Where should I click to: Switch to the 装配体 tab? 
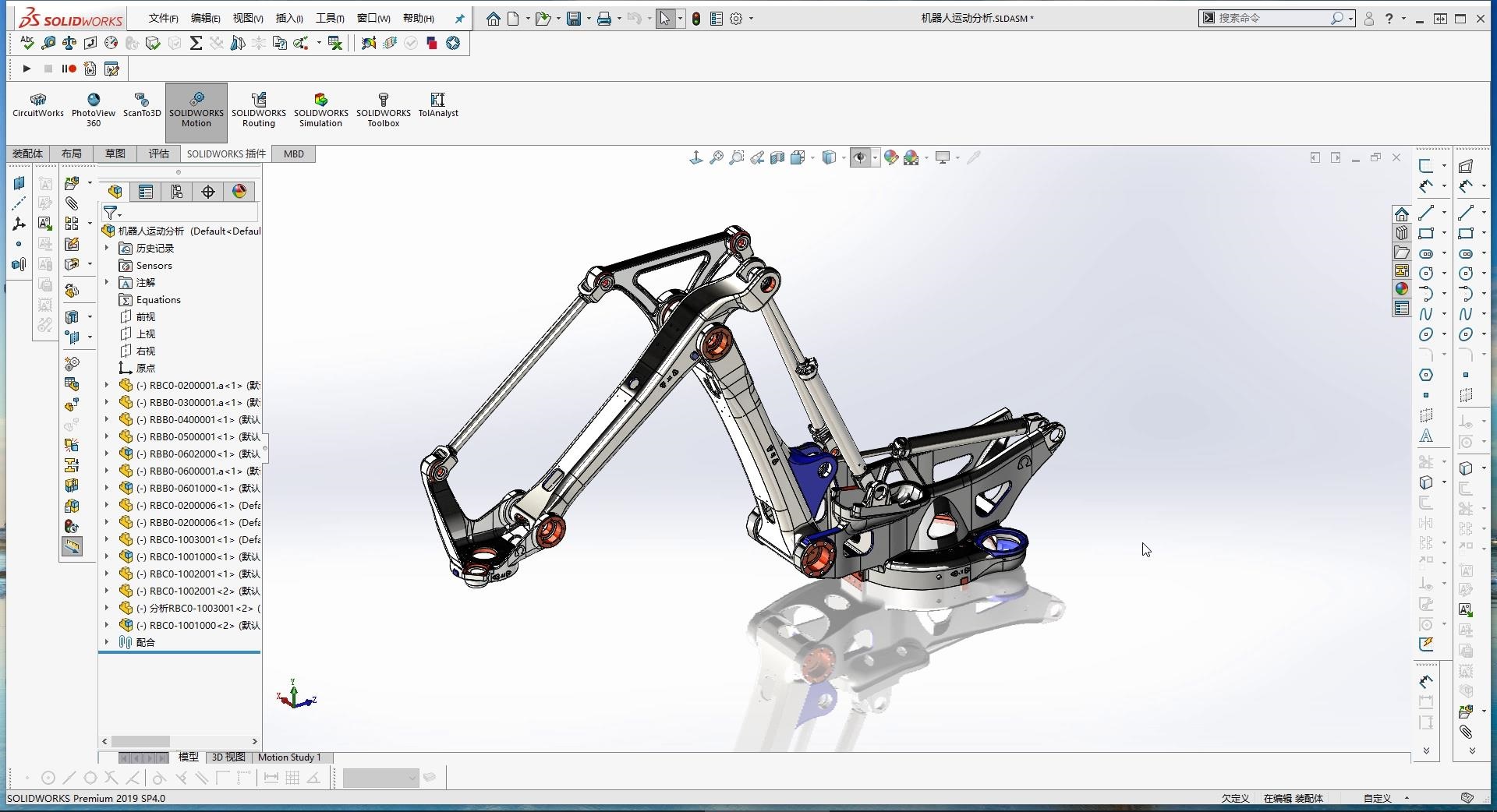click(28, 154)
